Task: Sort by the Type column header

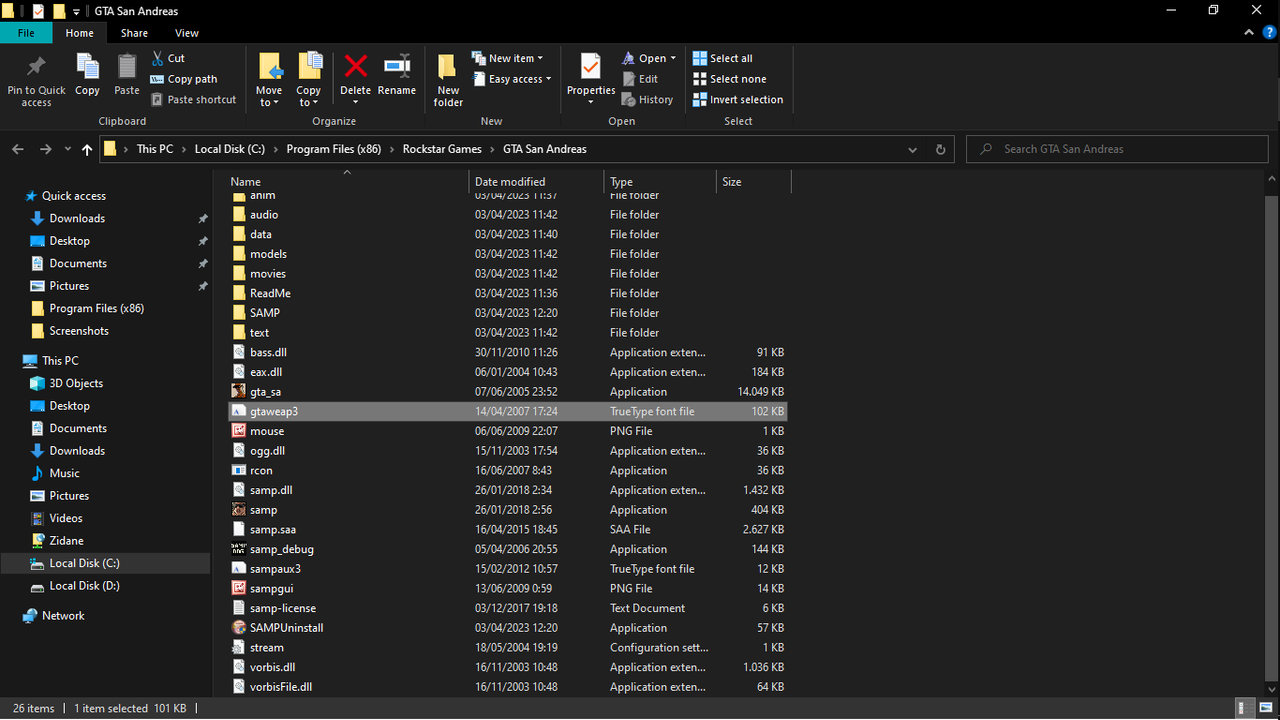Action: click(x=660, y=182)
